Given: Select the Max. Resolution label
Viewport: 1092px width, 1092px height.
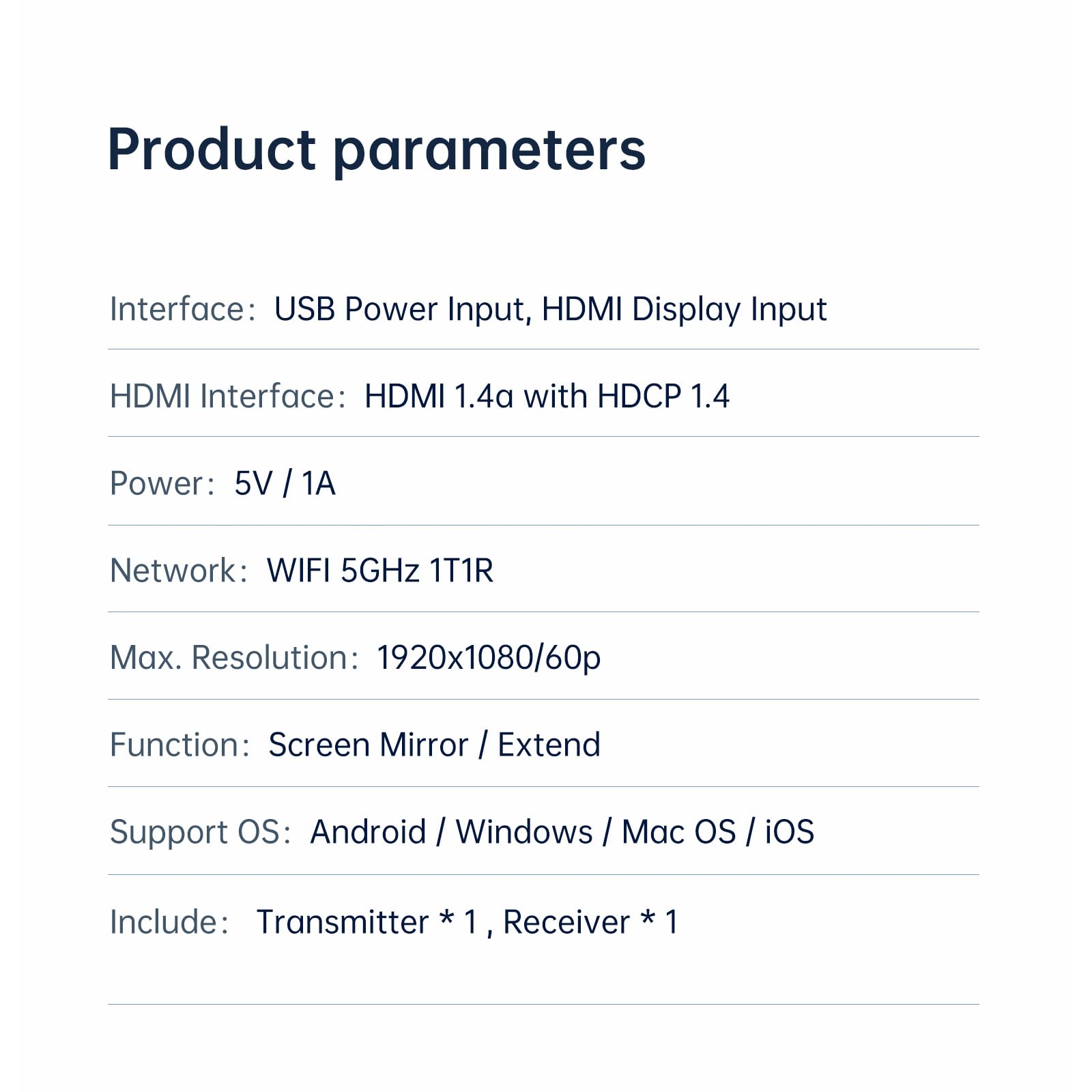Looking at the screenshot, I should coord(233,658).
